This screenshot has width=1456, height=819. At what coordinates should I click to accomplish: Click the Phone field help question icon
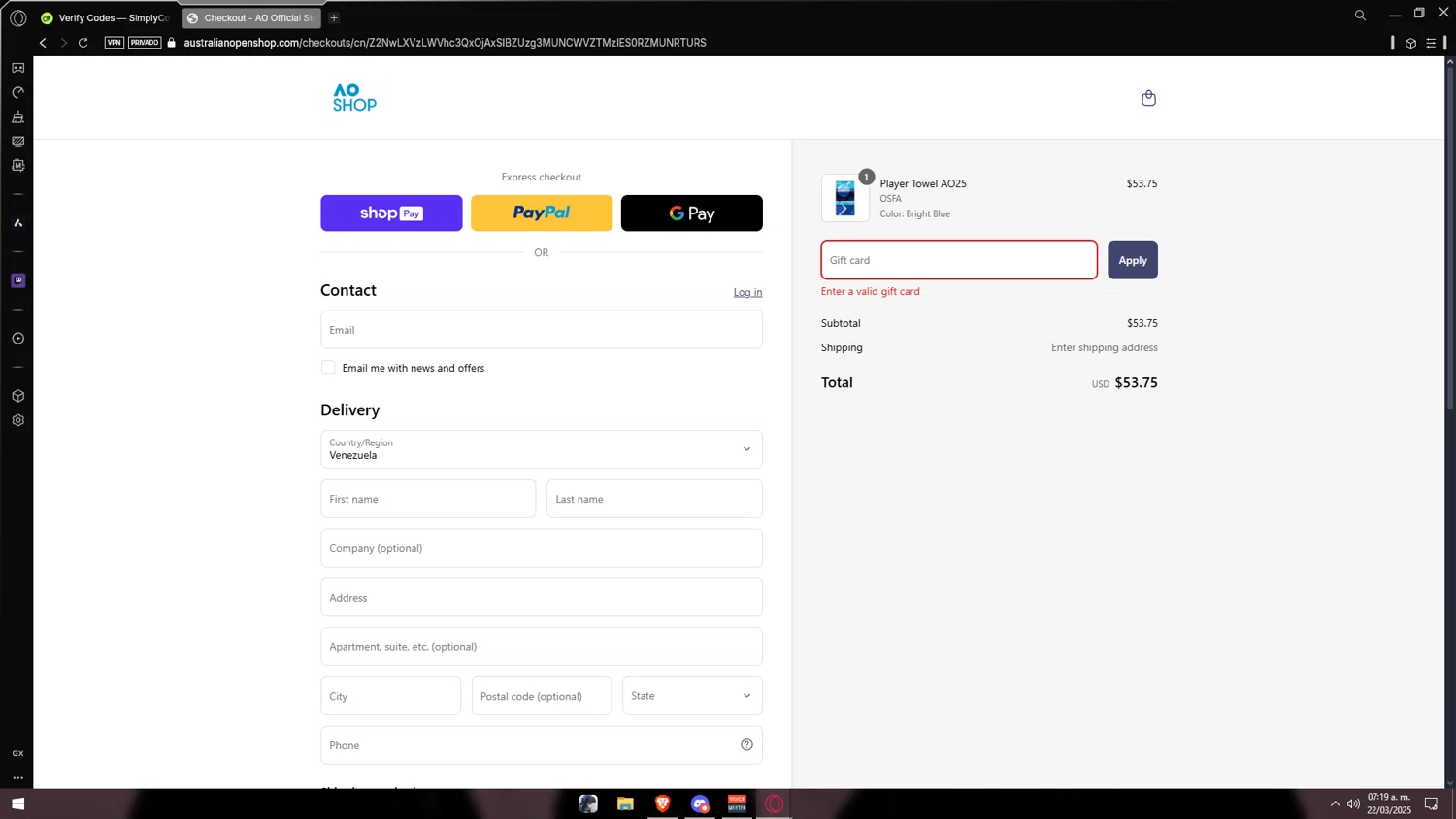click(746, 745)
